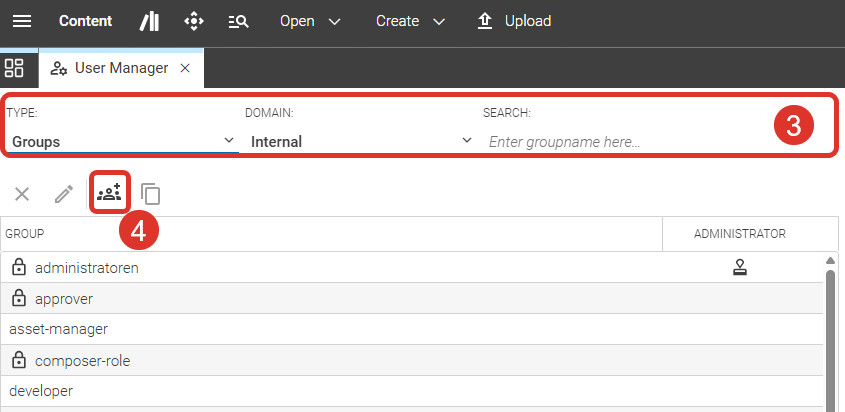The width and height of the screenshot is (845, 412).
Task: Open the hamburger main menu
Action: tap(21, 21)
